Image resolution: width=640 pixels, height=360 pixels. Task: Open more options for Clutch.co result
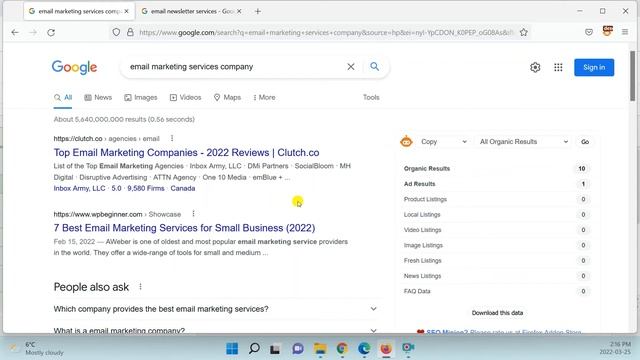172,138
